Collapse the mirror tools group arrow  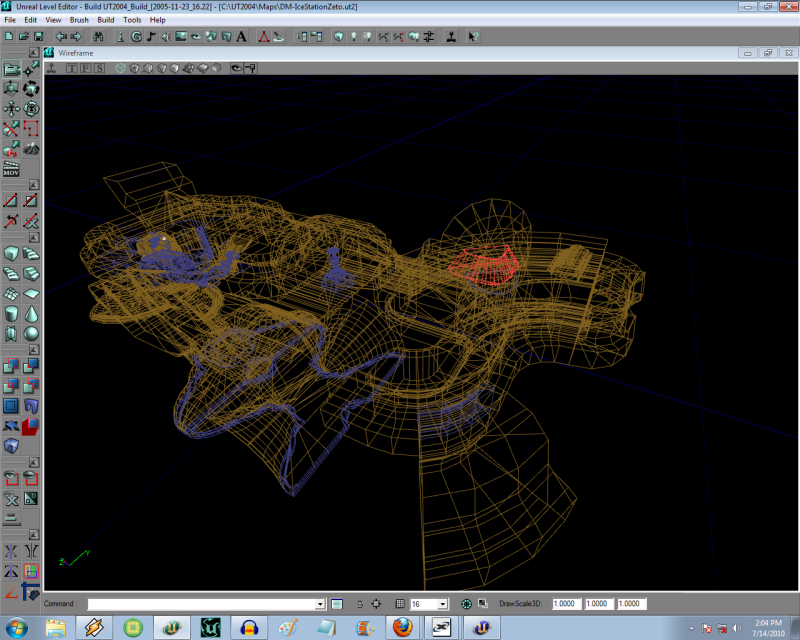click(34, 534)
